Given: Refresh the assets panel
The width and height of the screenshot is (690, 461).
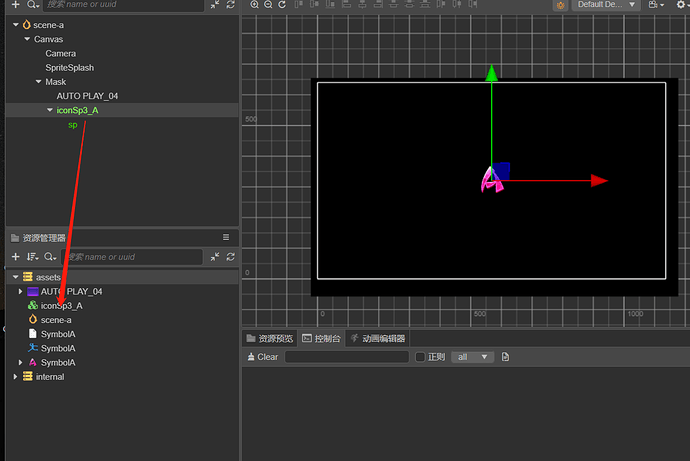Looking at the screenshot, I should click(x=231, y=257).
